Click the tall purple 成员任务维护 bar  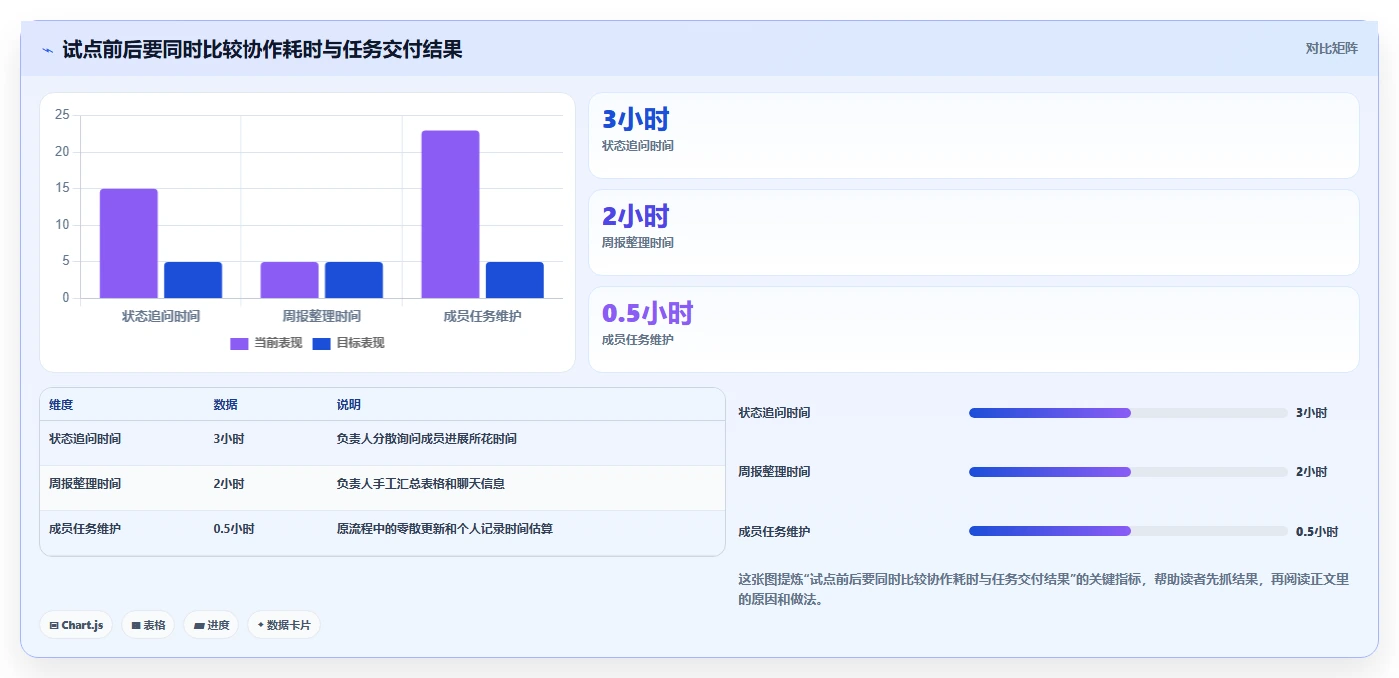pos(450,214)
